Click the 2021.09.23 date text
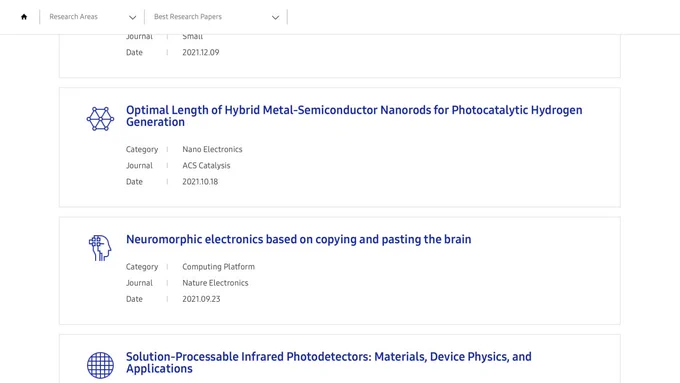This screenshot has width=680, height=383. pos(201,299)
